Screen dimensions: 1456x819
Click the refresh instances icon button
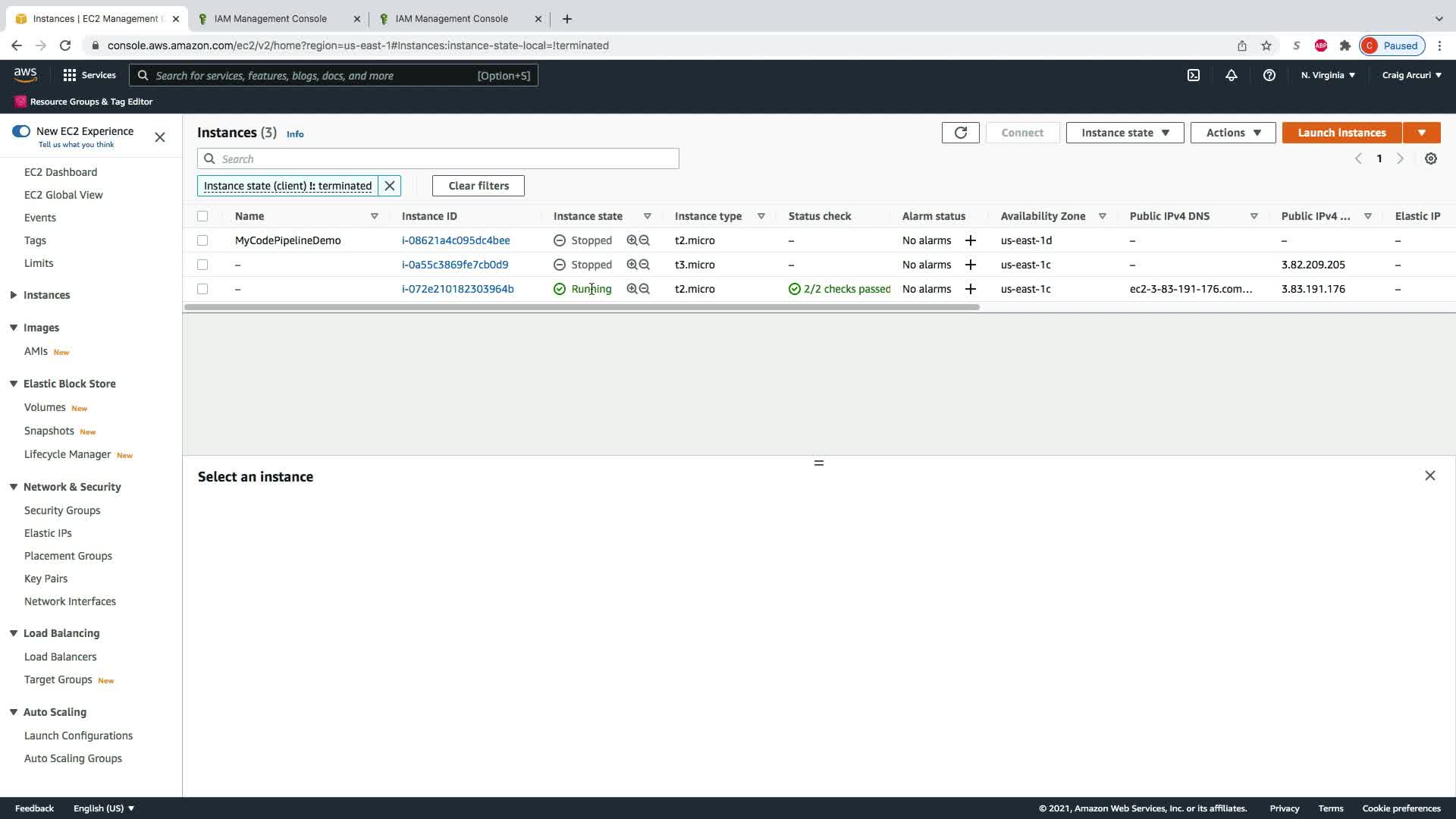960,133
